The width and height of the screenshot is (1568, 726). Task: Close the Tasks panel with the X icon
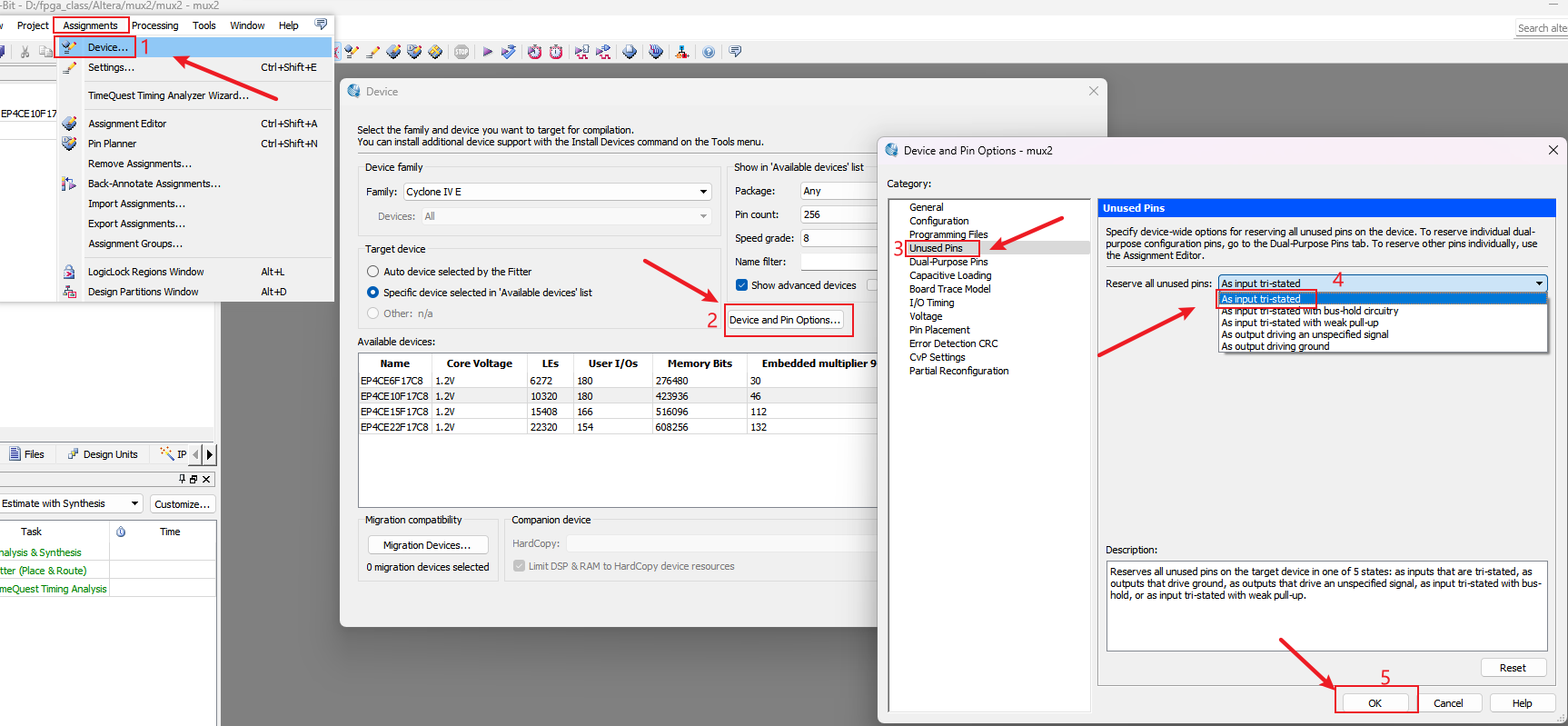pos(206,479)
